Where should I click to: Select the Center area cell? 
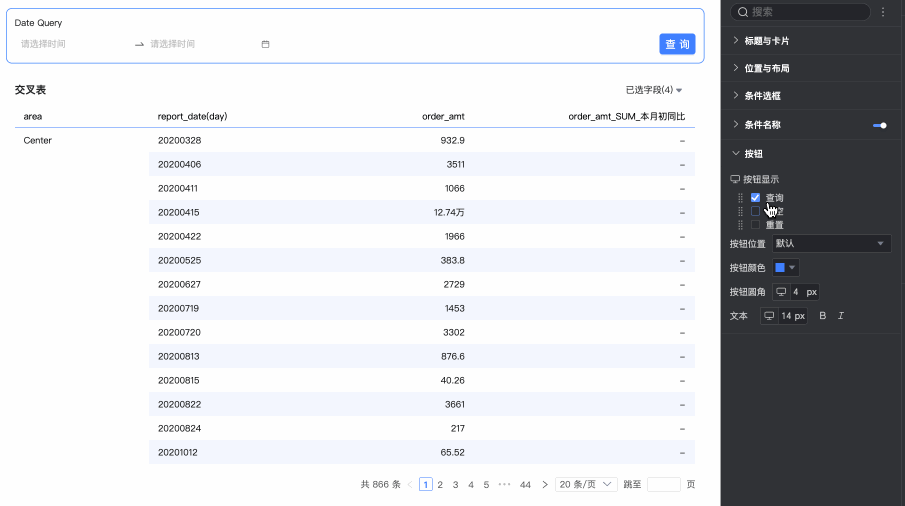click(38, 141)
